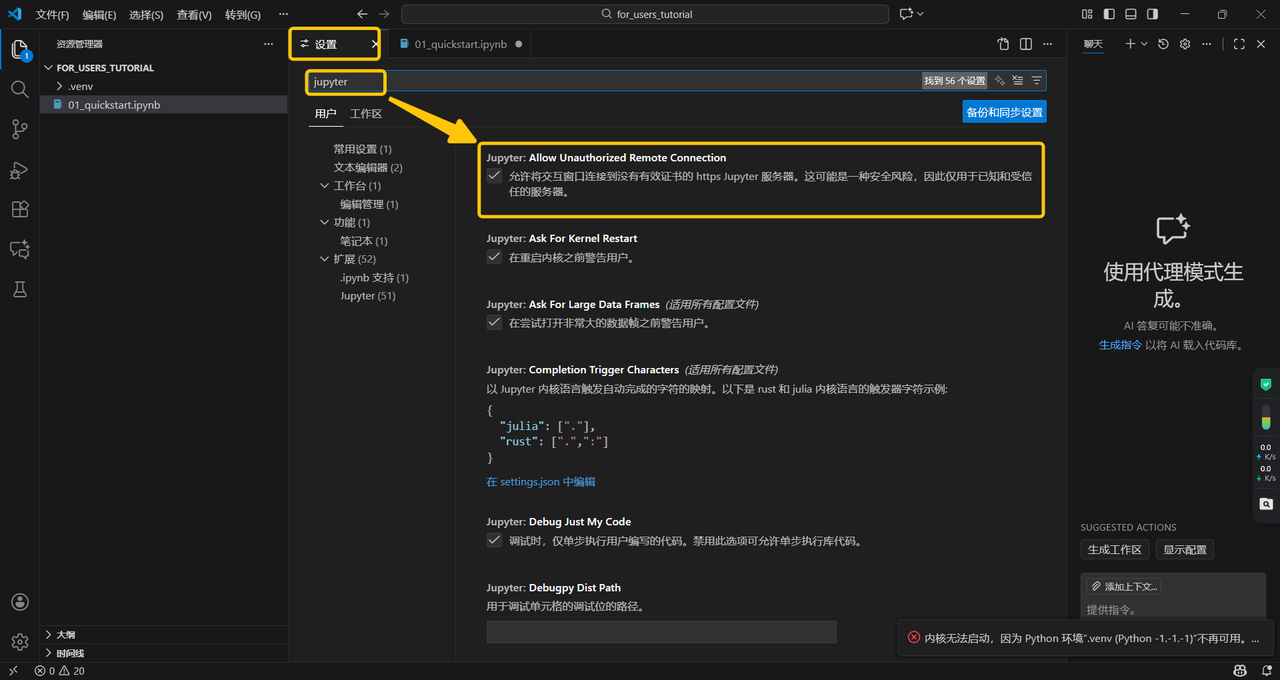Open the Accounts icon in activity bar
The image size is (1280, 680).
pyautogui.click(x=19, y=602)
